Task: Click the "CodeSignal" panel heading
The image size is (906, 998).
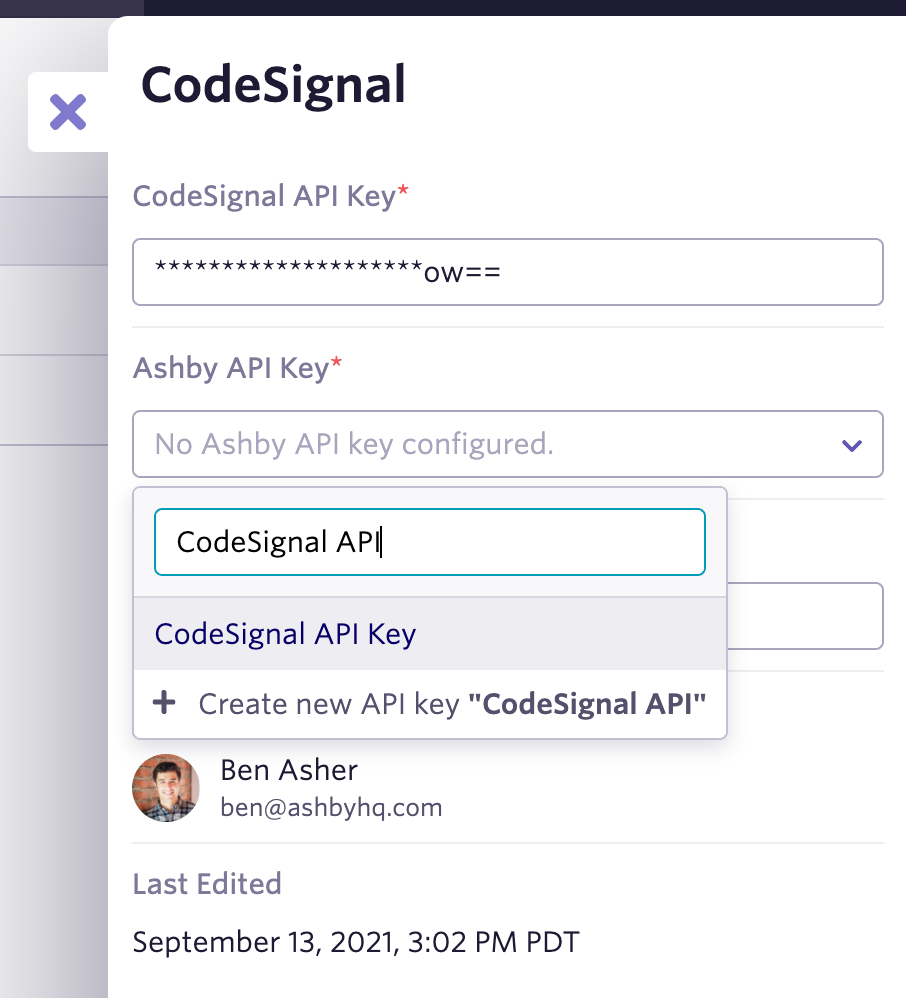Action: tap(274, 86)
